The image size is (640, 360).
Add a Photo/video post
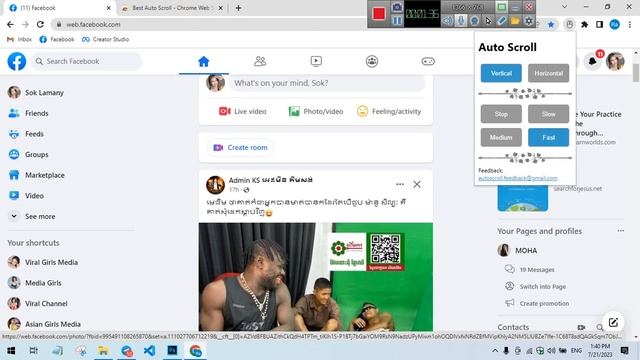tap(316, 111)
